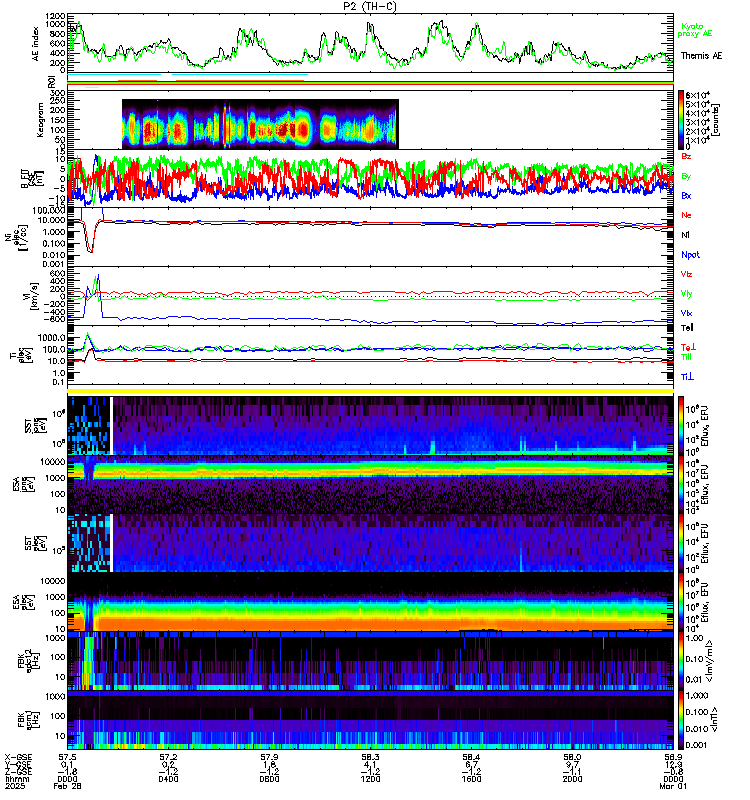Select the green "Viy" velocity legend label

(686, 294)
